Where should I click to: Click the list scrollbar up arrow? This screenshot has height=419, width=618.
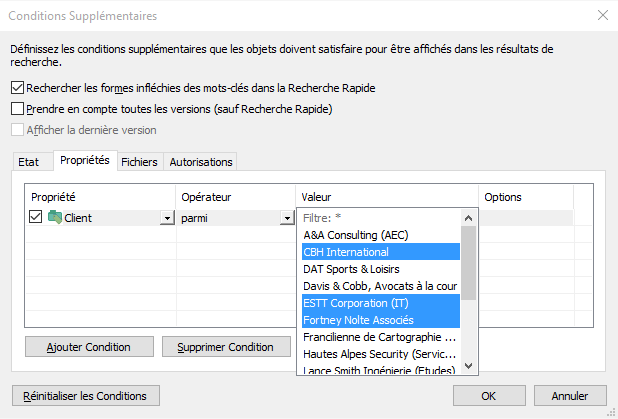coord(467,217)
